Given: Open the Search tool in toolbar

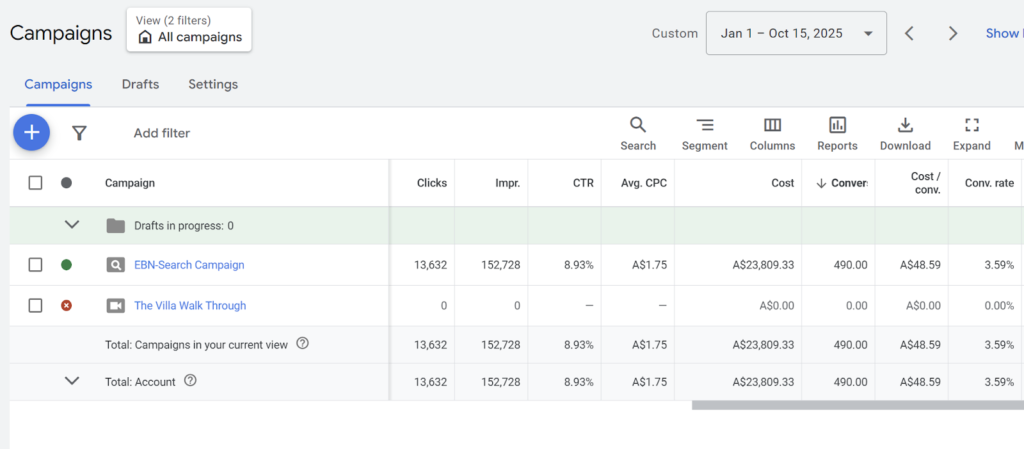Looking at the screenshot, I should coord(638,134).
